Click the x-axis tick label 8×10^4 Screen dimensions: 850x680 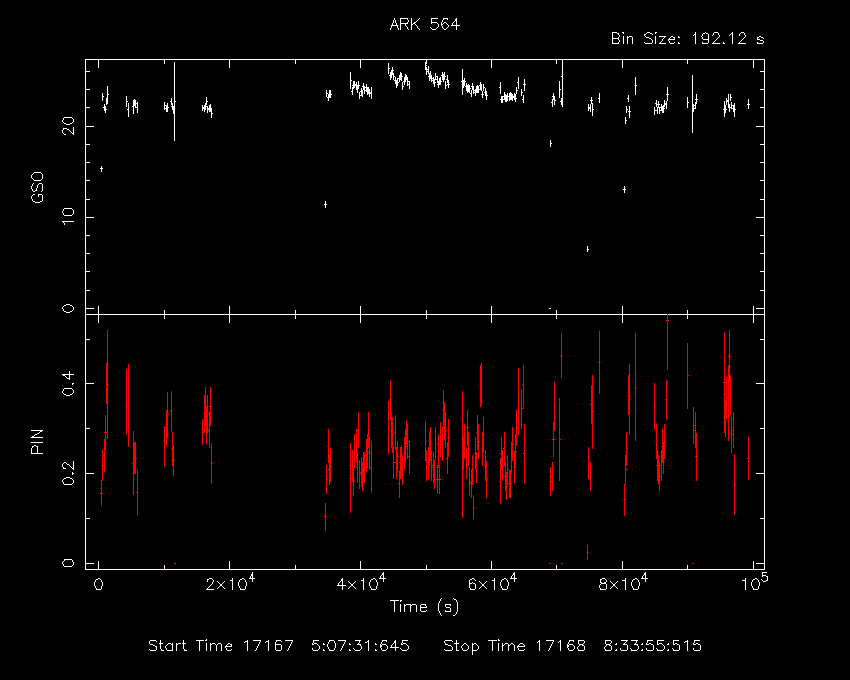tap(623, 583)
